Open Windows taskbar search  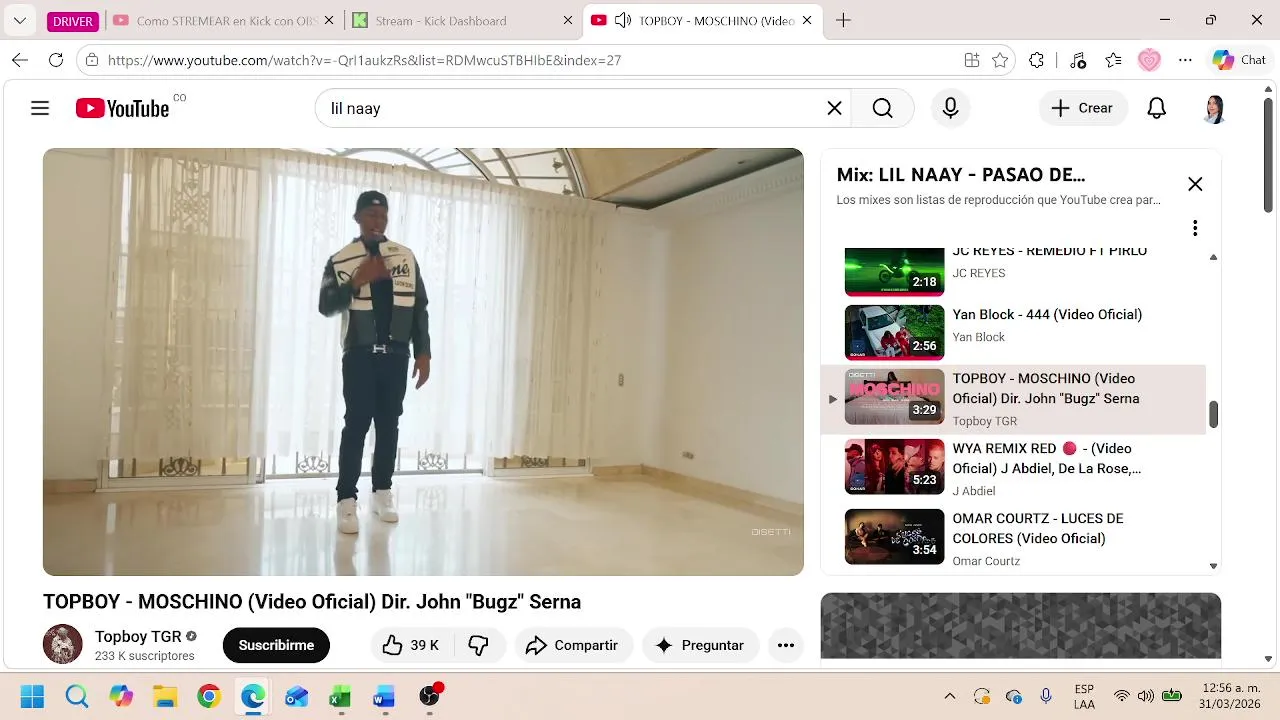click(x=77, y=696)
